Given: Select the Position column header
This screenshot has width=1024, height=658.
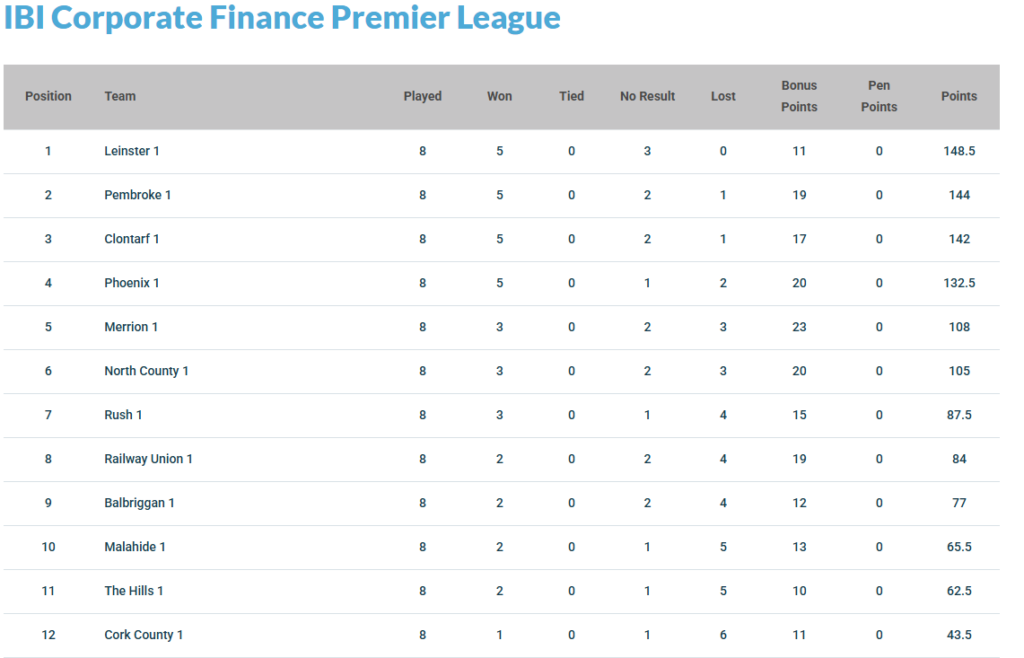Looking at the screenshot, I should pyautogui.click(x=48, y=96).
